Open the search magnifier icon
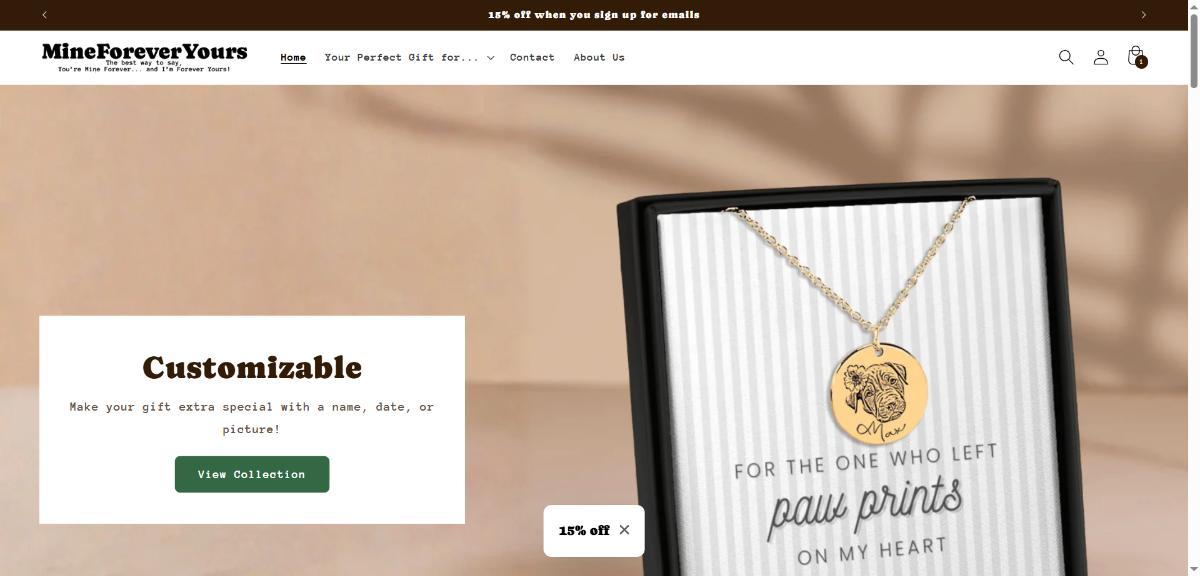The image size is (1200, 576). [x=1066, y=57]
